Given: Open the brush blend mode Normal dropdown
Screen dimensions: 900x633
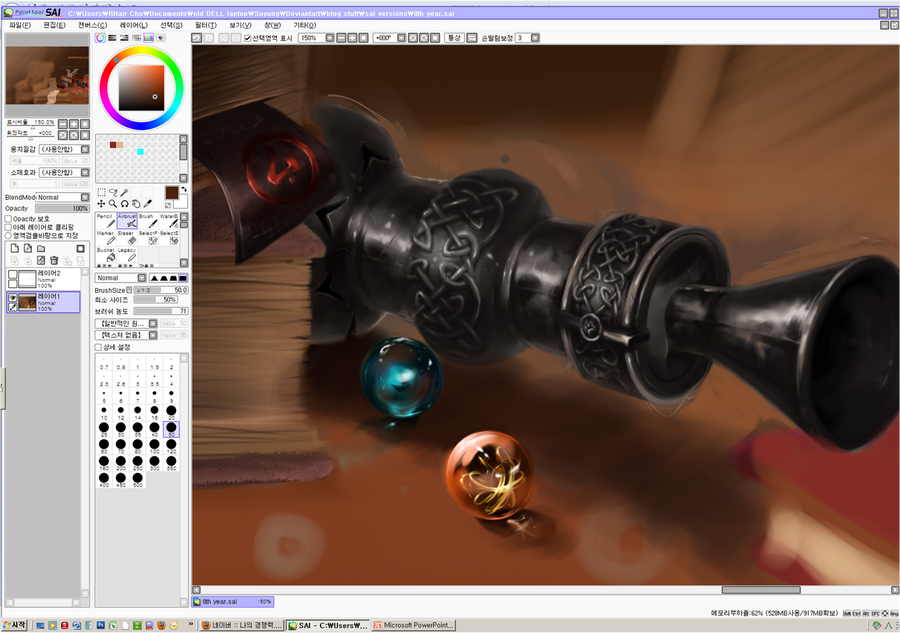Looking at the screenshot, I should click(x=121, y=278).
